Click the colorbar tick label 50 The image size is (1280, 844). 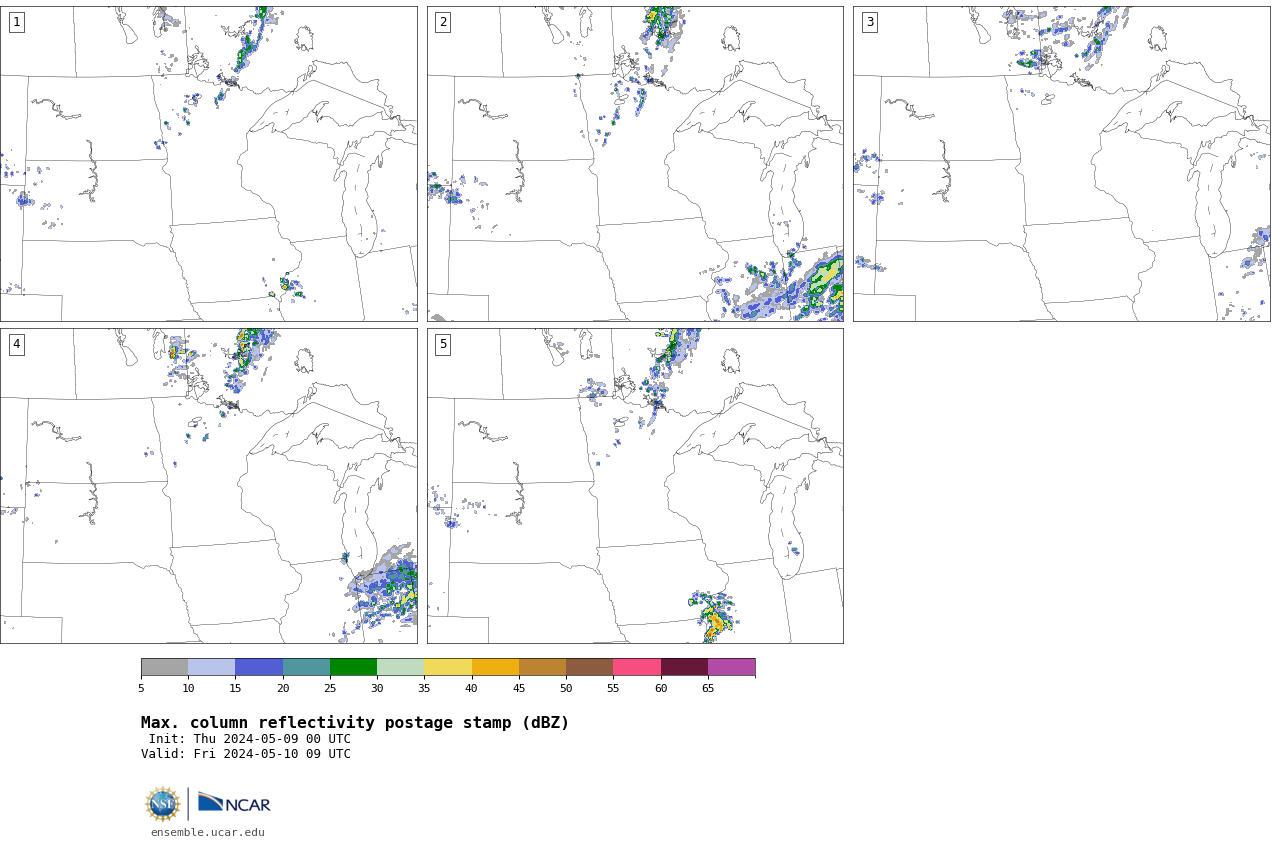pos(566,688)
